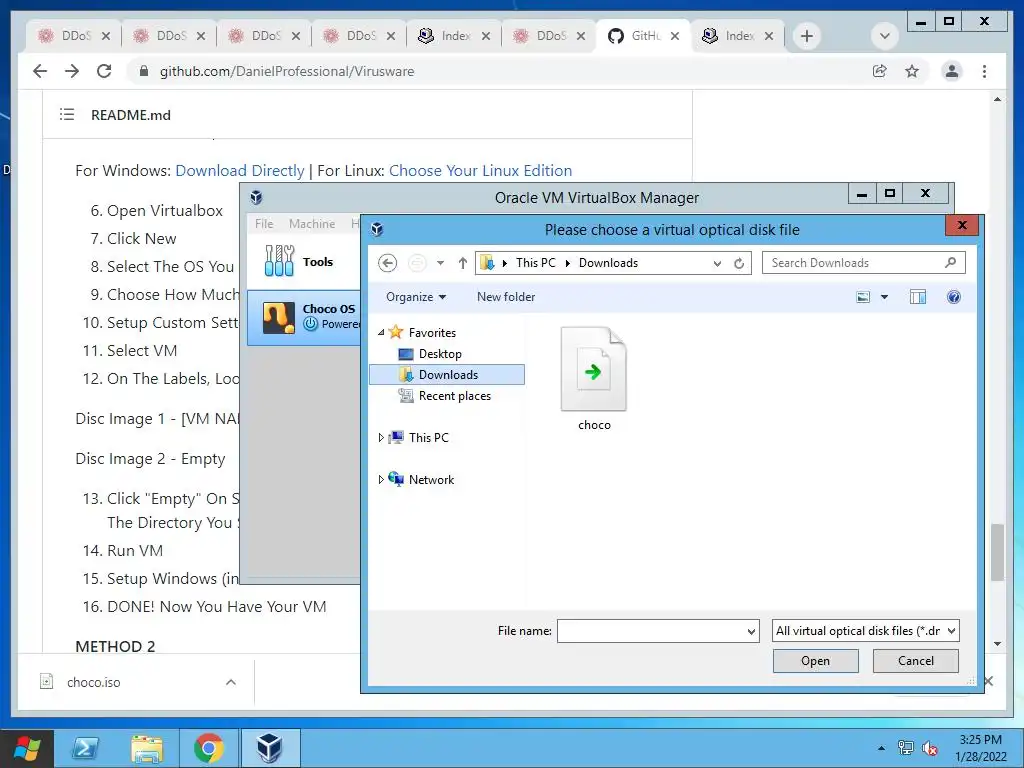Viewport: 1024px width, 768px height.
Task: Open the Chrome profile icon
Action: [x=952, y=71]
